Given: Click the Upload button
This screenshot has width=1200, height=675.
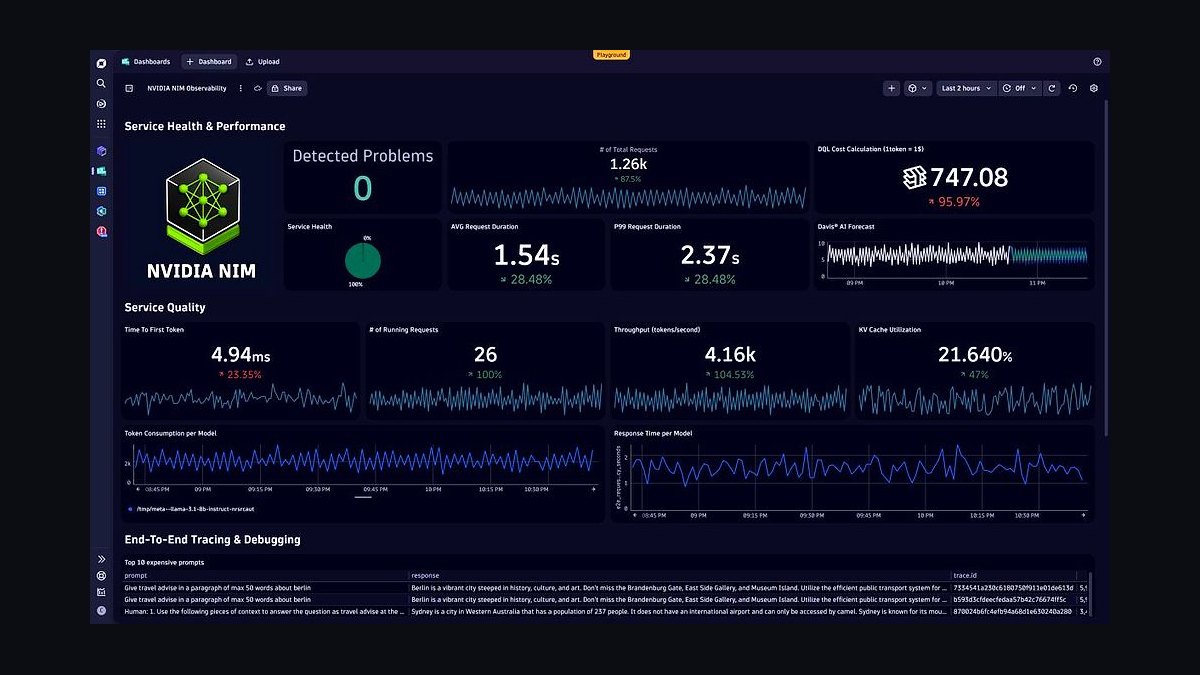Looking at the screenshot, I should coord(263,62).
